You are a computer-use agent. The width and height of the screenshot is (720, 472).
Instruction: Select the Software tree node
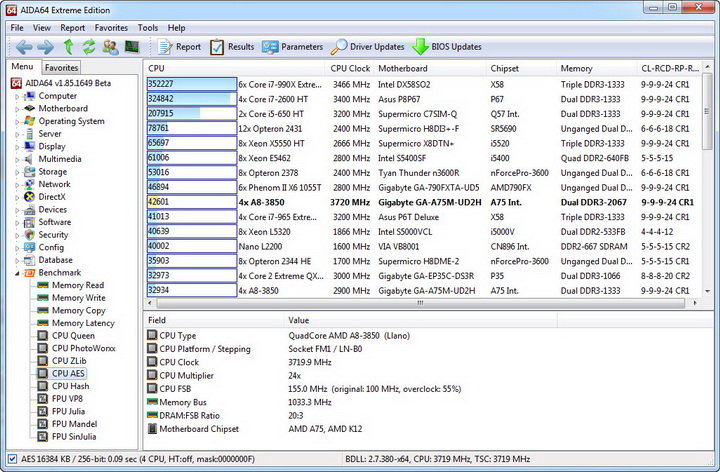55,222
